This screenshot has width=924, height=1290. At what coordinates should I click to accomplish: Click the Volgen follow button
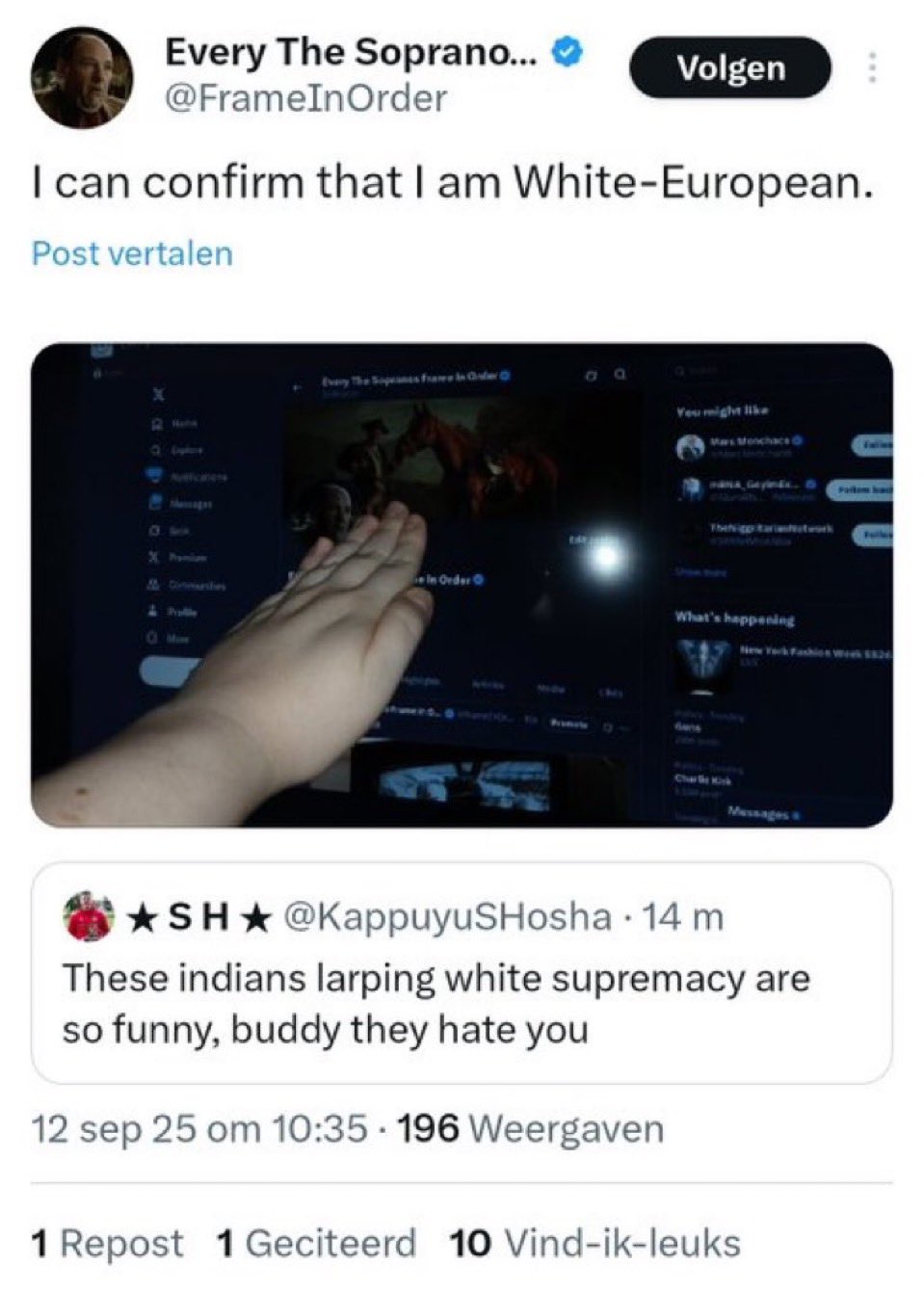point(729,67)
